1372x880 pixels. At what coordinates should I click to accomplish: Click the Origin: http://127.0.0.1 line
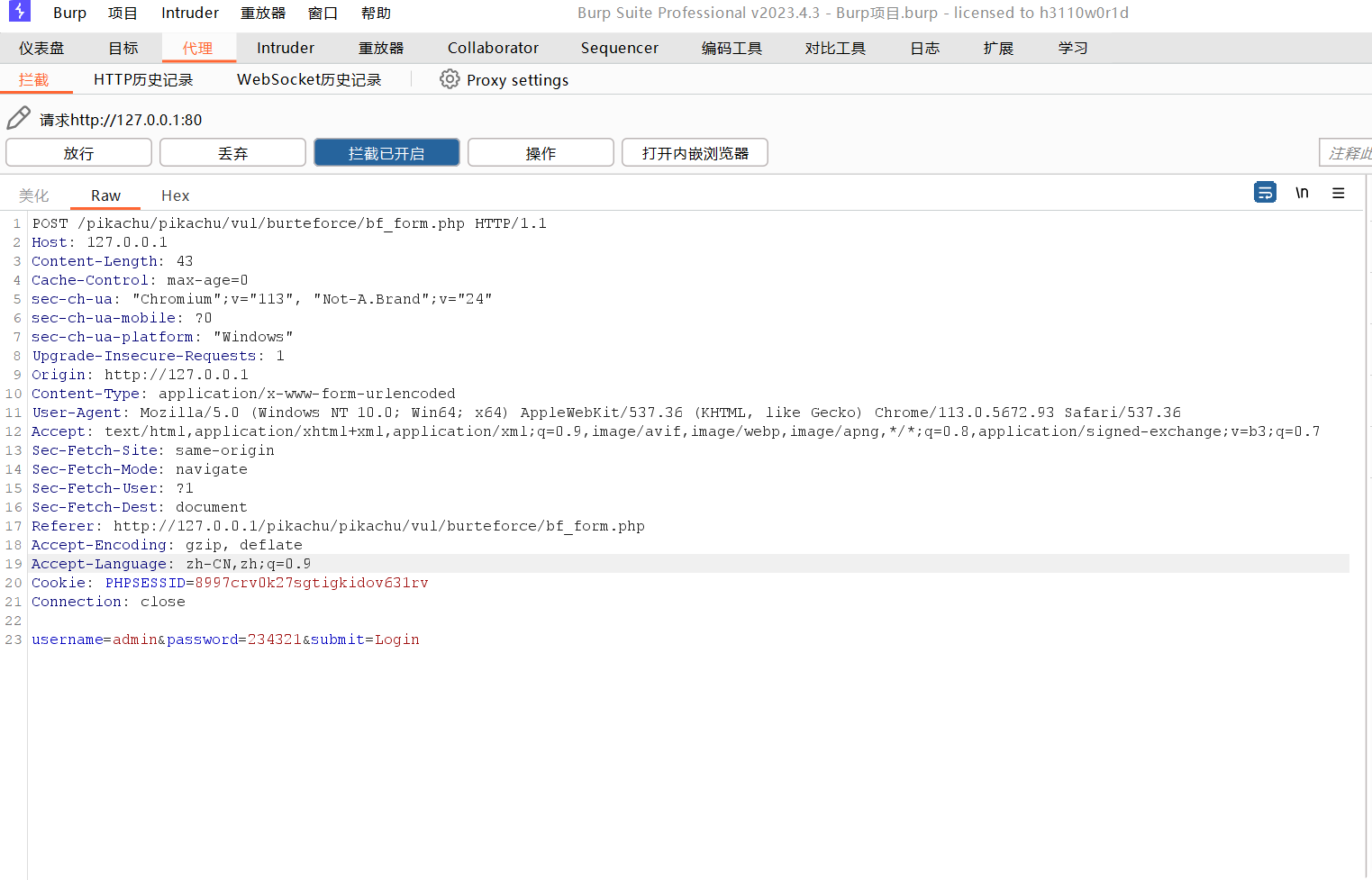[x=140, y=375]
